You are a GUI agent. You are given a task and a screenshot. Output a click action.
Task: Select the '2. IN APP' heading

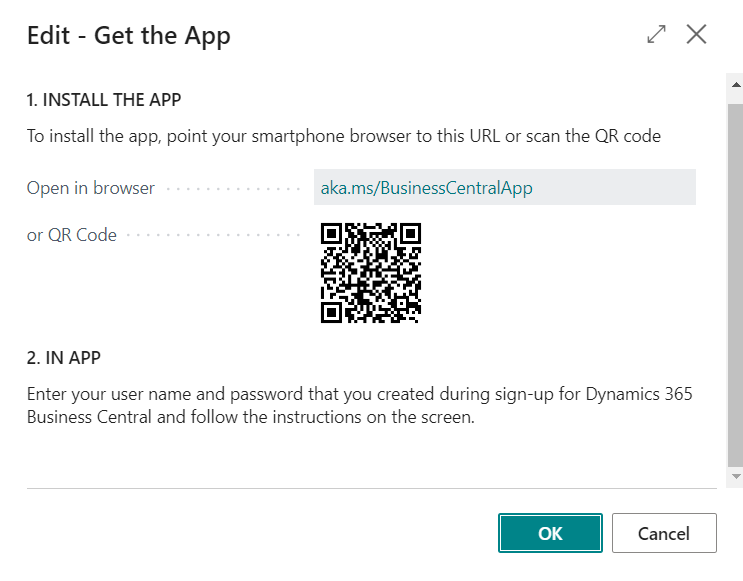click(x=64, y=358)
